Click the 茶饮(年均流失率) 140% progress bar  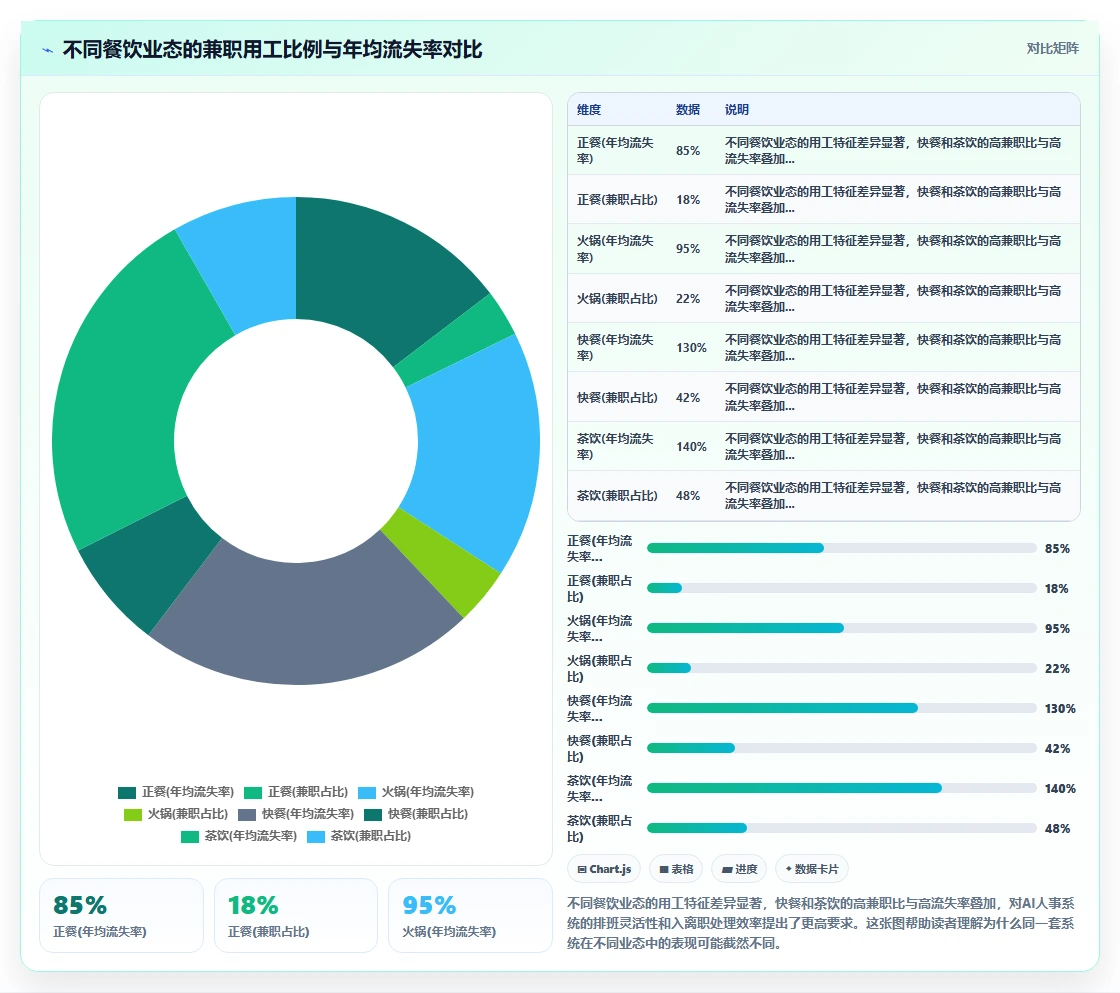tap(841, 788)
